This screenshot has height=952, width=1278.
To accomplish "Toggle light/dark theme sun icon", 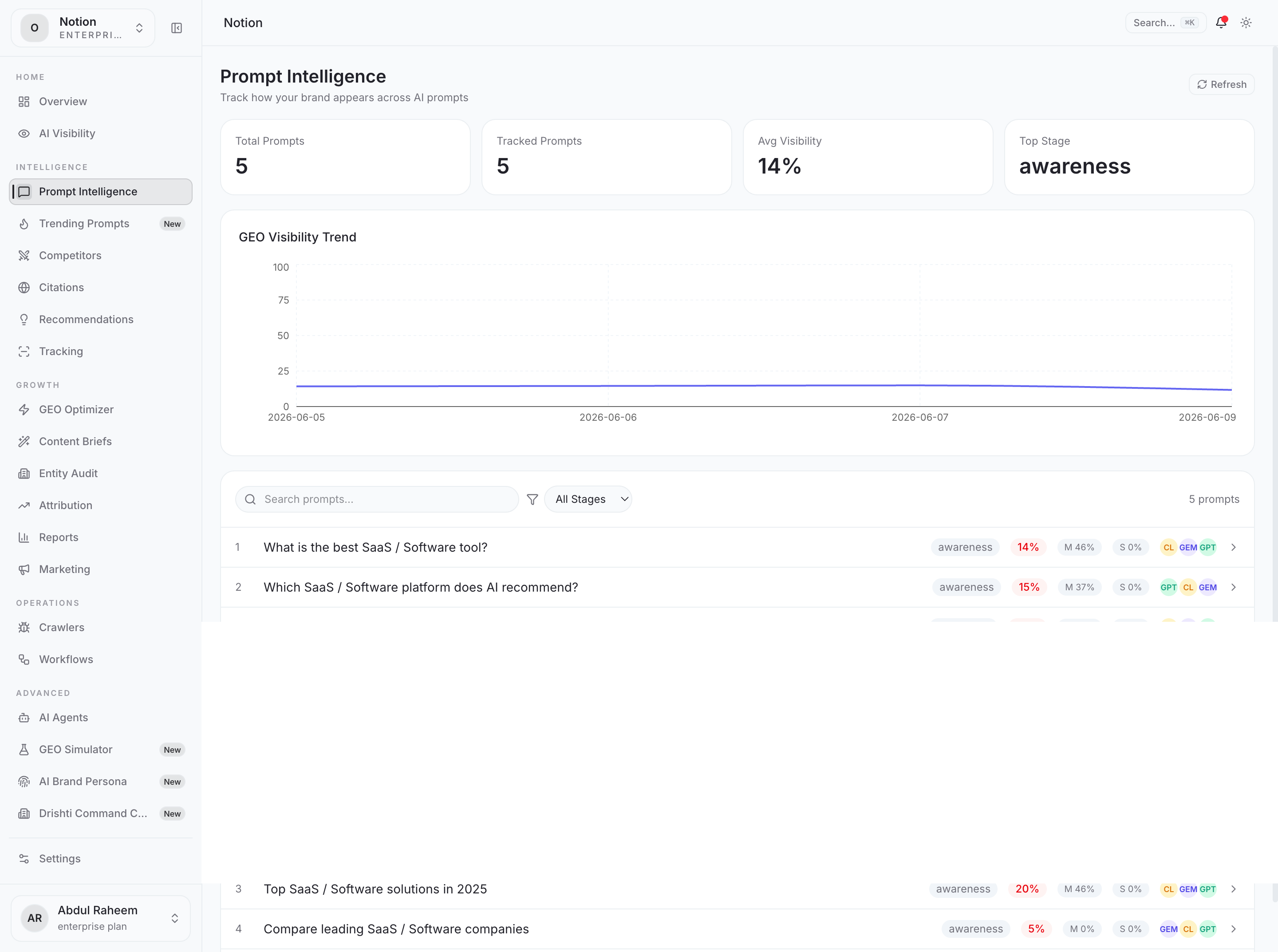I will [x=1246, y=23].
